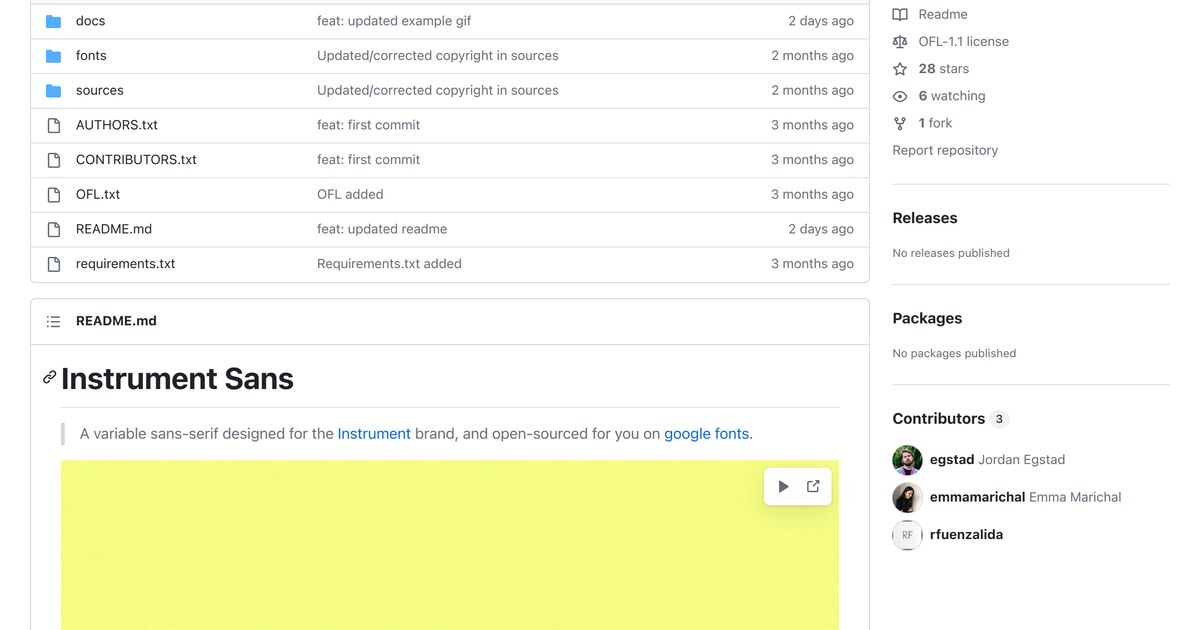Click the link anchor icon beside Instrument Sans
This screenshot has height=630, width=1200.
point(49,378)
